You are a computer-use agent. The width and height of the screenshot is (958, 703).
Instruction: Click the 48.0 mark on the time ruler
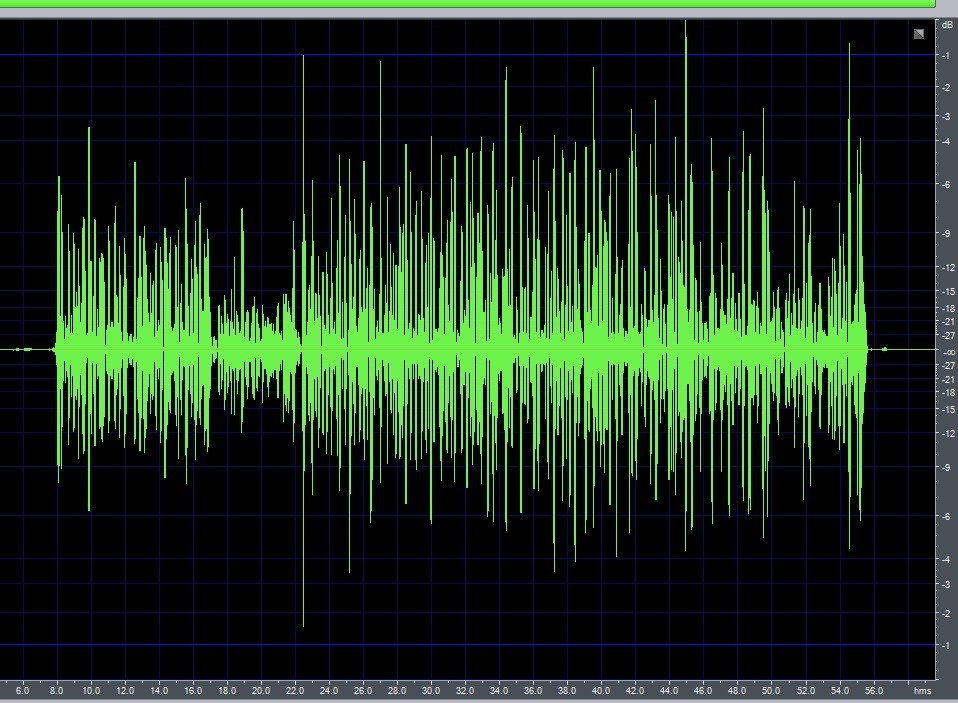point(737,691)
